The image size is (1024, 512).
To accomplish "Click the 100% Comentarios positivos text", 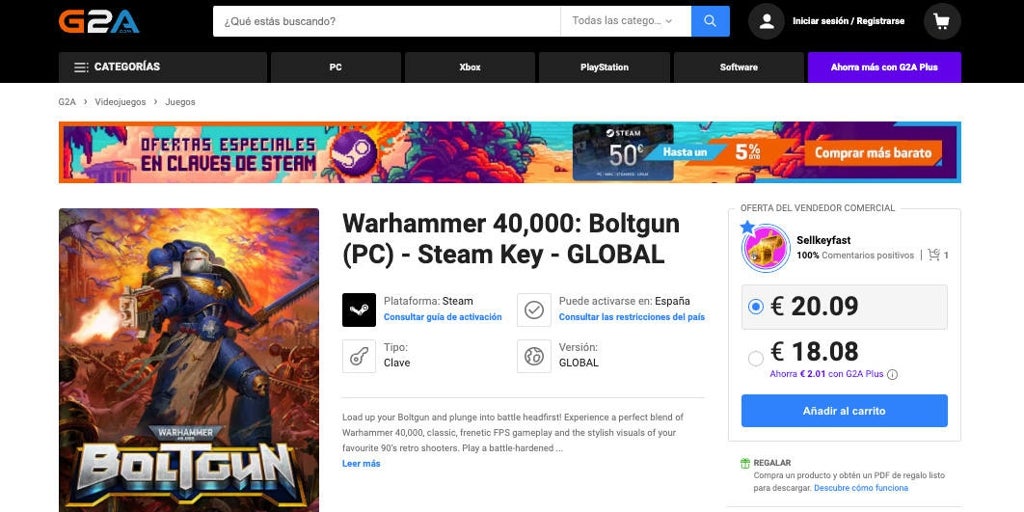I will 855,255.
